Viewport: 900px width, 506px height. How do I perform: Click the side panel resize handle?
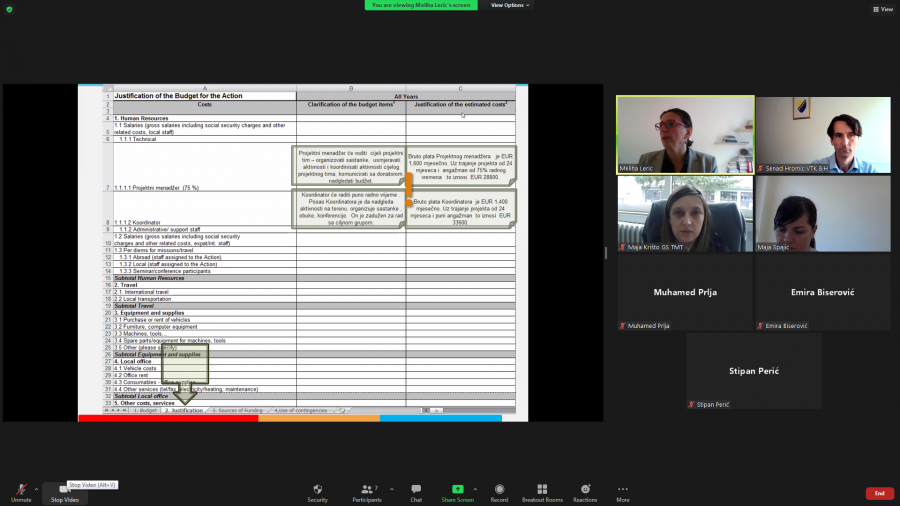click(x=606, y=252)
